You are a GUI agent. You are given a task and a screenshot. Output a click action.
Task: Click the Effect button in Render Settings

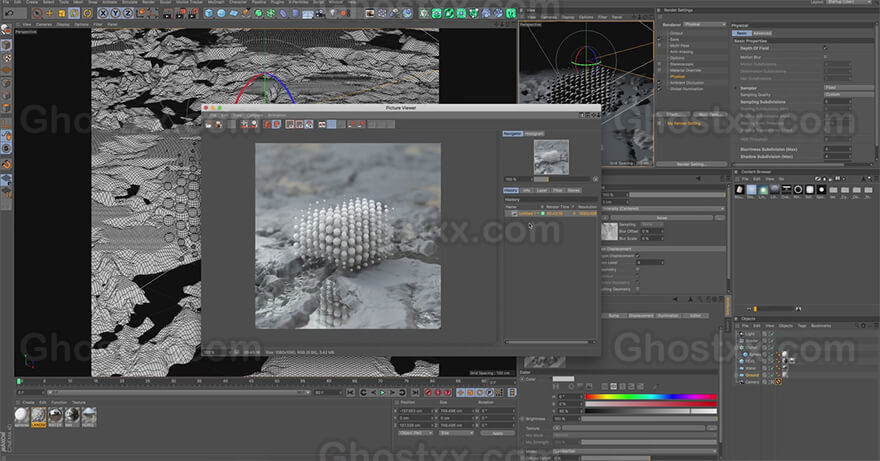point(671,115)
